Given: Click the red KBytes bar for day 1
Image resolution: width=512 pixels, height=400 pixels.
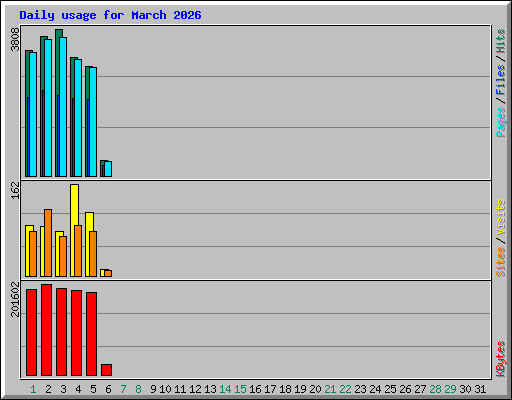Looking at the screenshot, I should click(x=32, y=333).
